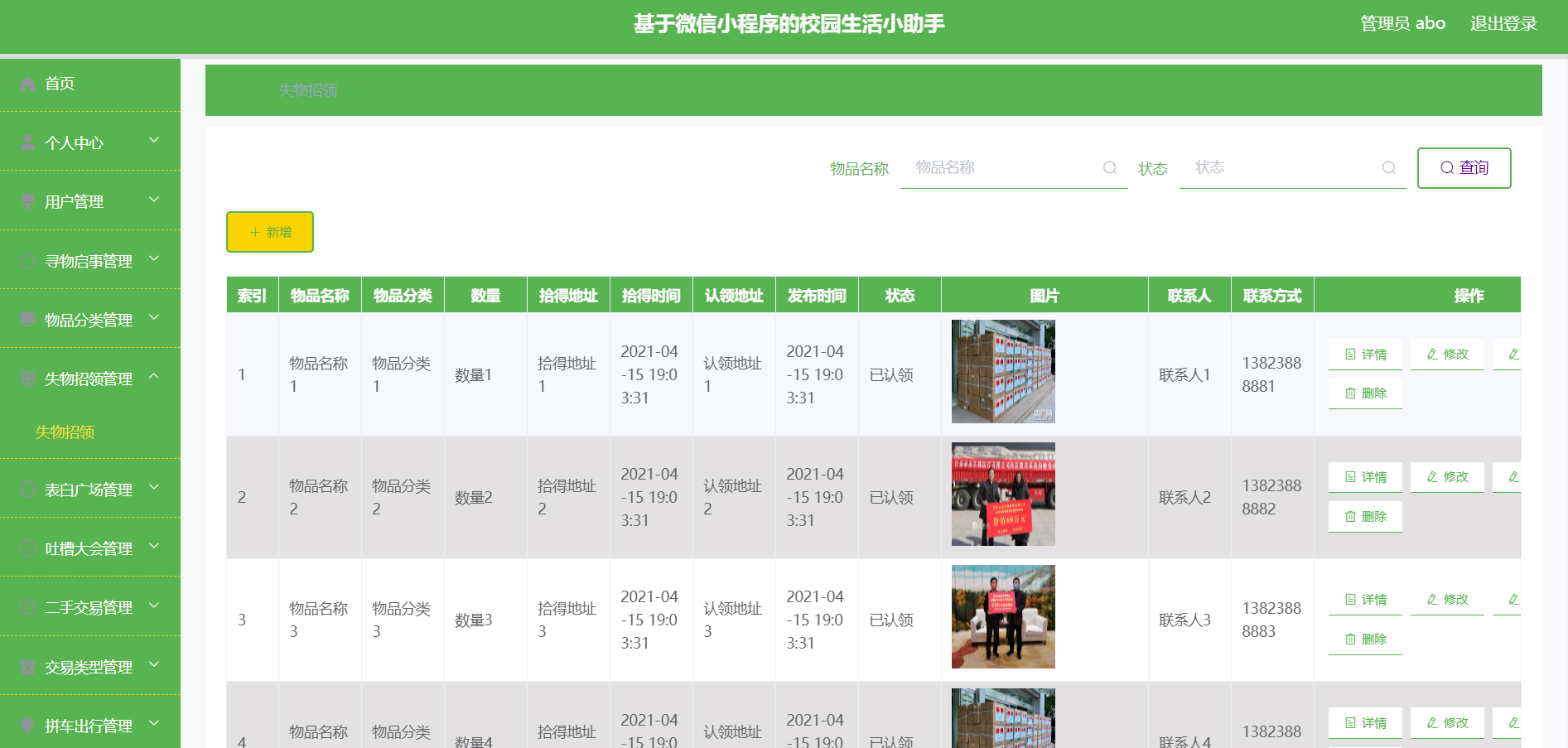Click the 状态 column header
Screen dimensions: 1568x748
900,296
